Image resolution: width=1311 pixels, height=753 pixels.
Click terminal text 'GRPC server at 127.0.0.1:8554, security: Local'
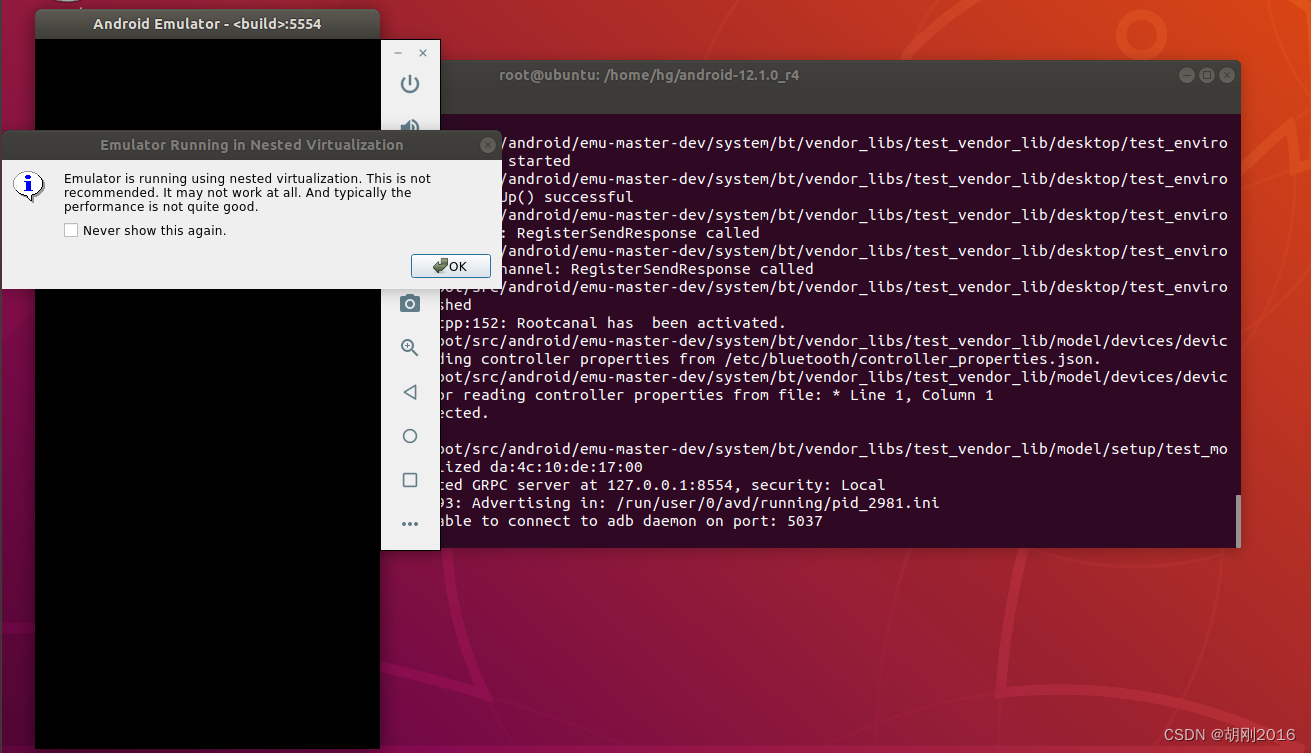pyautogui.click(x=674, y=485)
